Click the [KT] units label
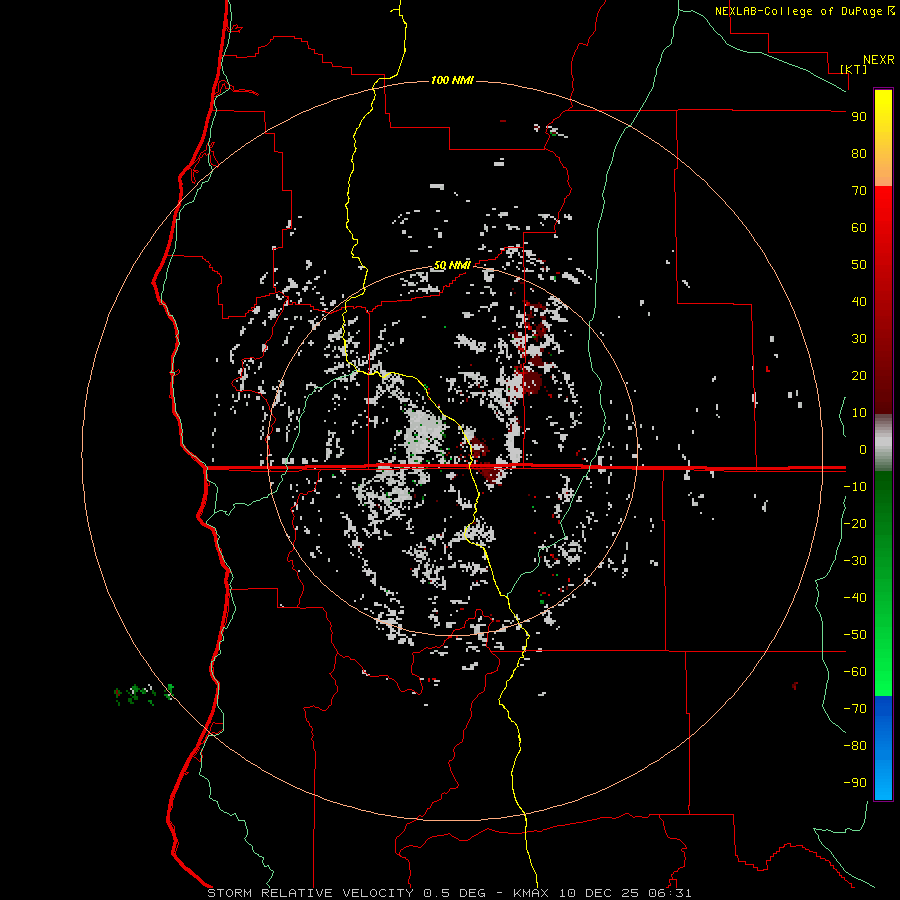The height and width of the screenshot is (900, 900). pyautogui.click(x=854, y=69)
